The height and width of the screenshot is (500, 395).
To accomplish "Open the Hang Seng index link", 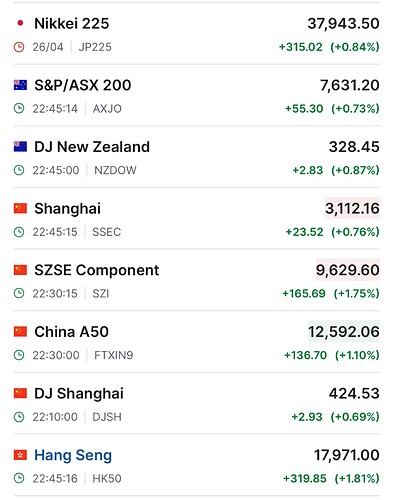I will tap(73, 455).
